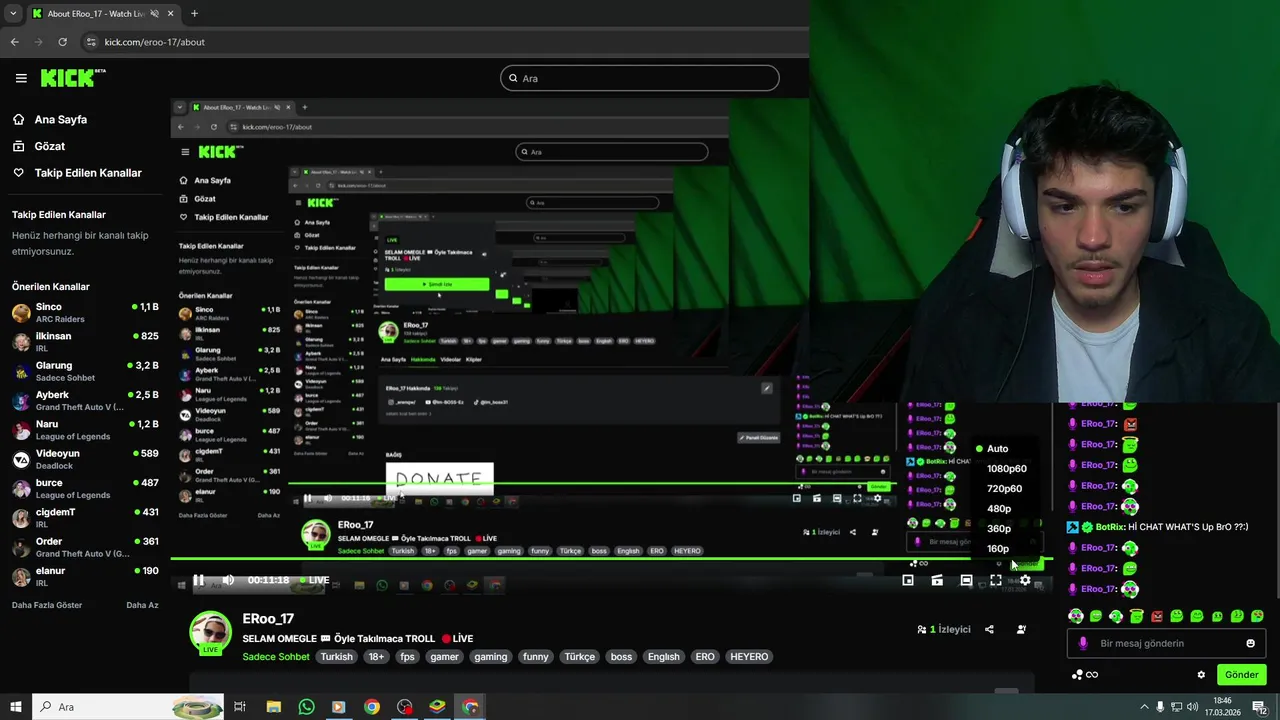Viewport: 1280px width, 720px height.
Task: Mute the tab via speaker icon
Action: tap(154, 14)
